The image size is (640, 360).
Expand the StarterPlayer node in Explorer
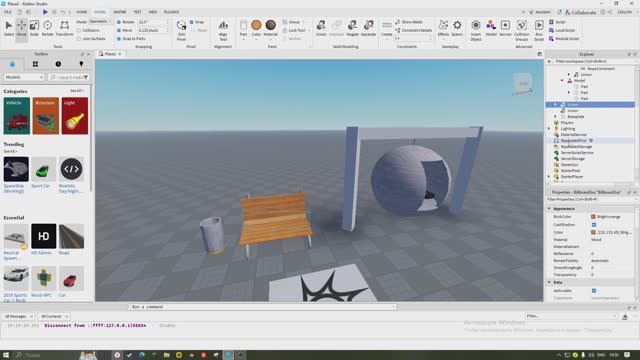549,177
